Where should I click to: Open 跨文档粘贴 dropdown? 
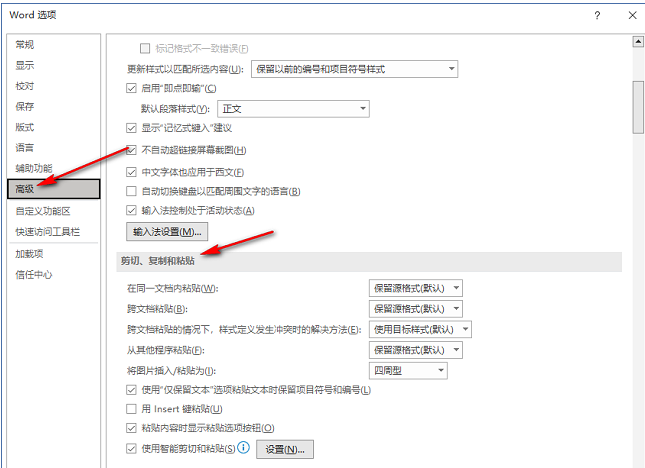(x=416, y=309)
